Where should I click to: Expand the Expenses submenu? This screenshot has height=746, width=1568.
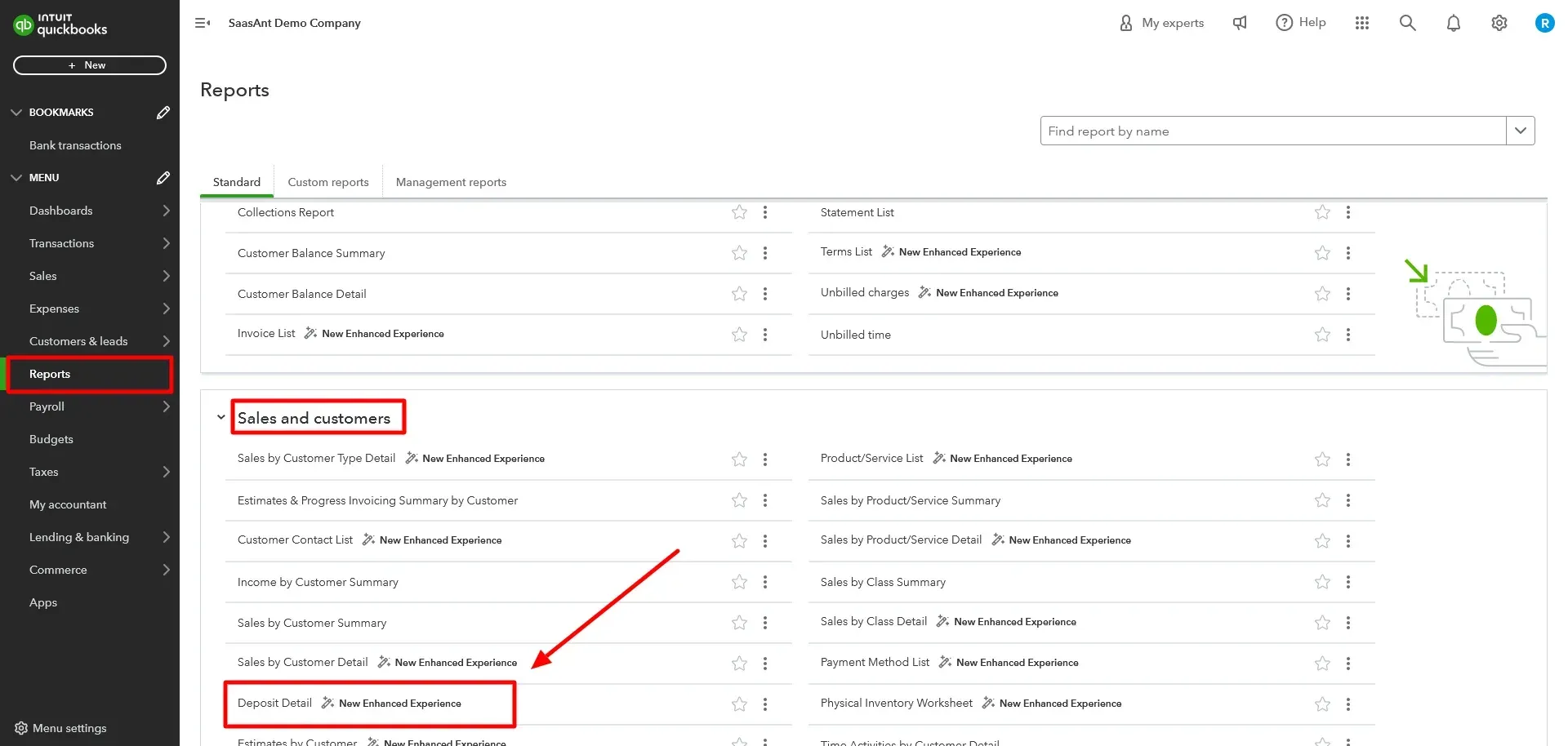tap(166, 309)
